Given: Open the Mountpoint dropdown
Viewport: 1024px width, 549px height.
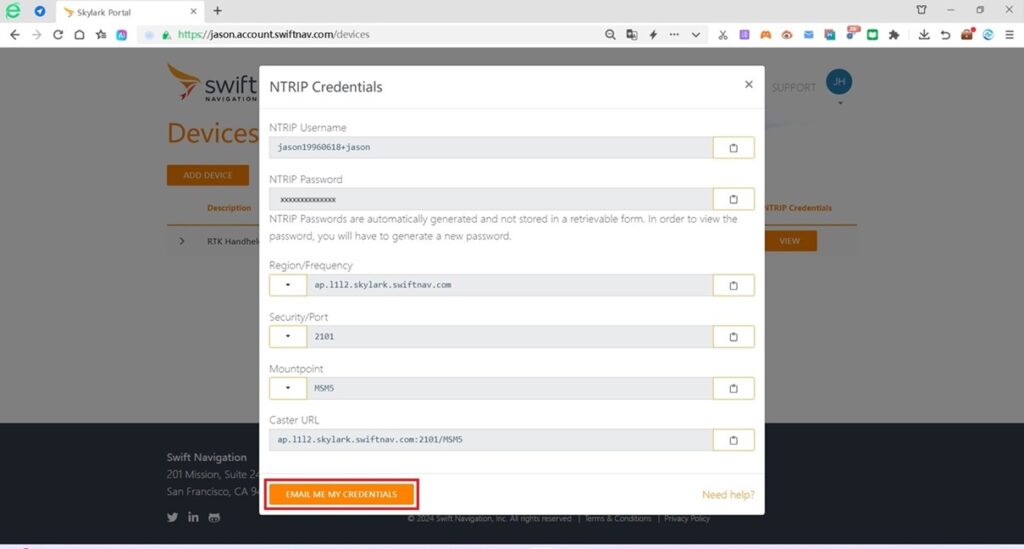Looking at the screenshot, I should [x=288, y=388].
